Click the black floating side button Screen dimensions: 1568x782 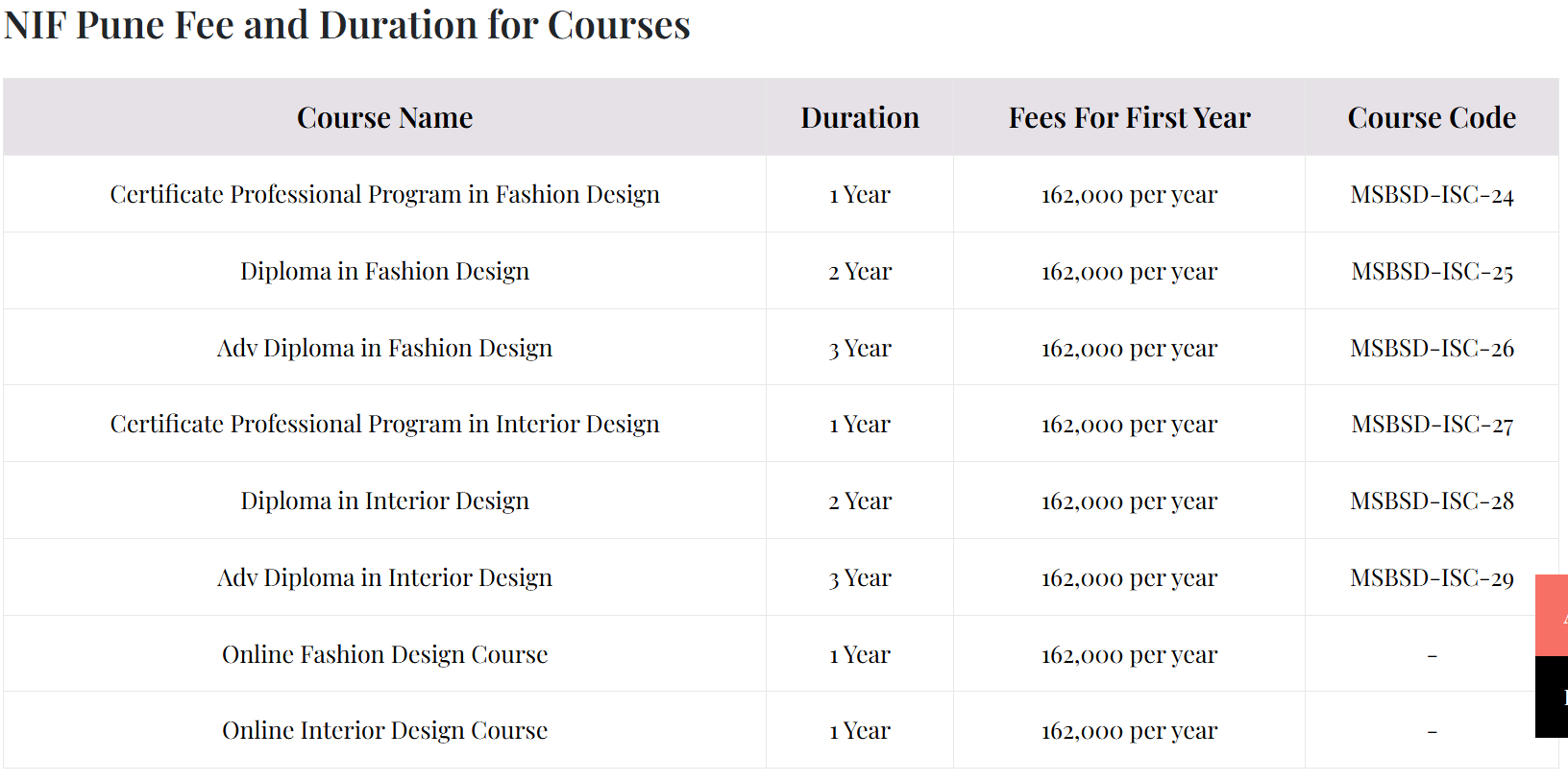tap(1552, 697)
